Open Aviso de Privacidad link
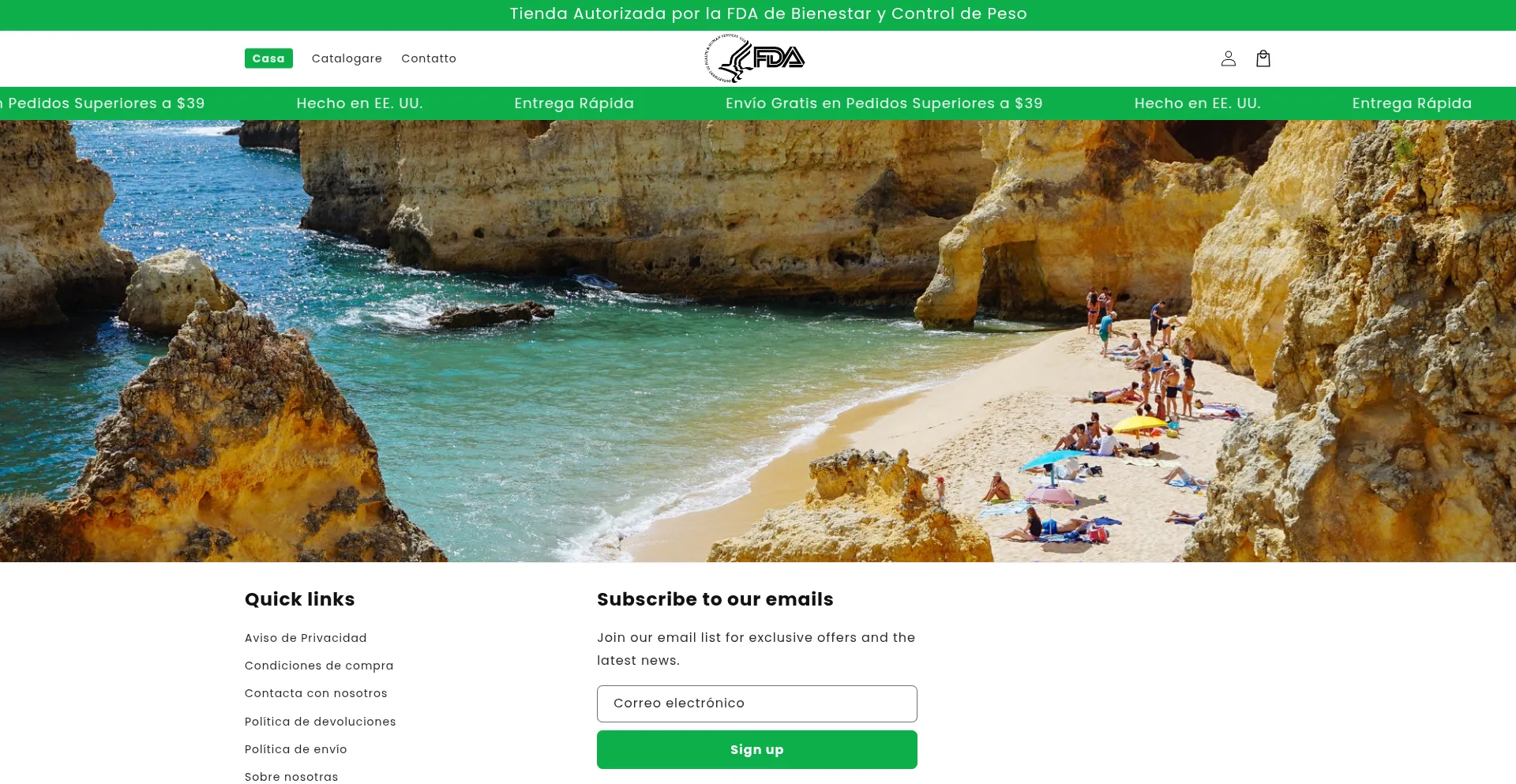This screenshot has height=784, width=1516. 306,638
